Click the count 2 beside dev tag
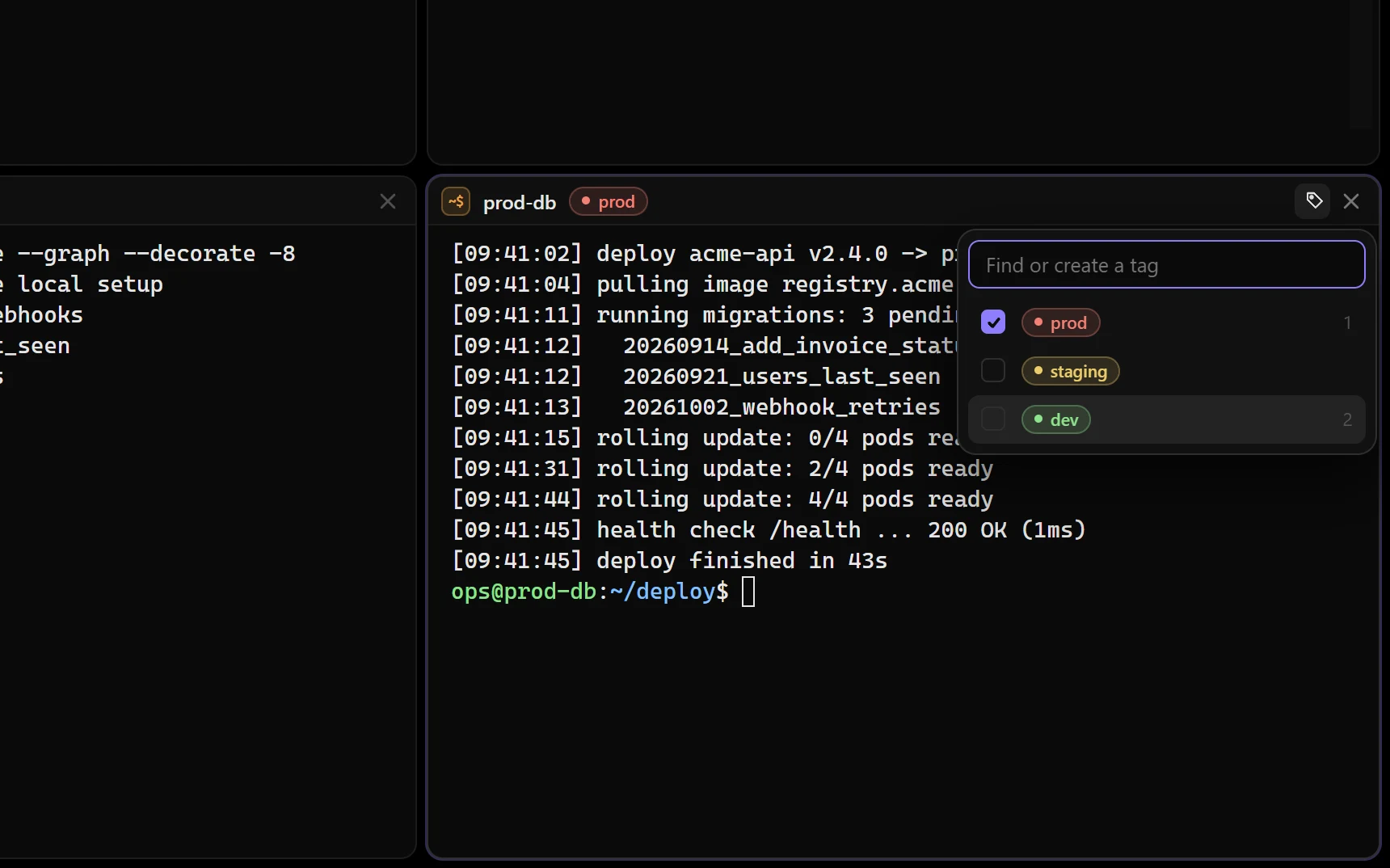Screen dimensions: 1390x868 [1347, 419]
